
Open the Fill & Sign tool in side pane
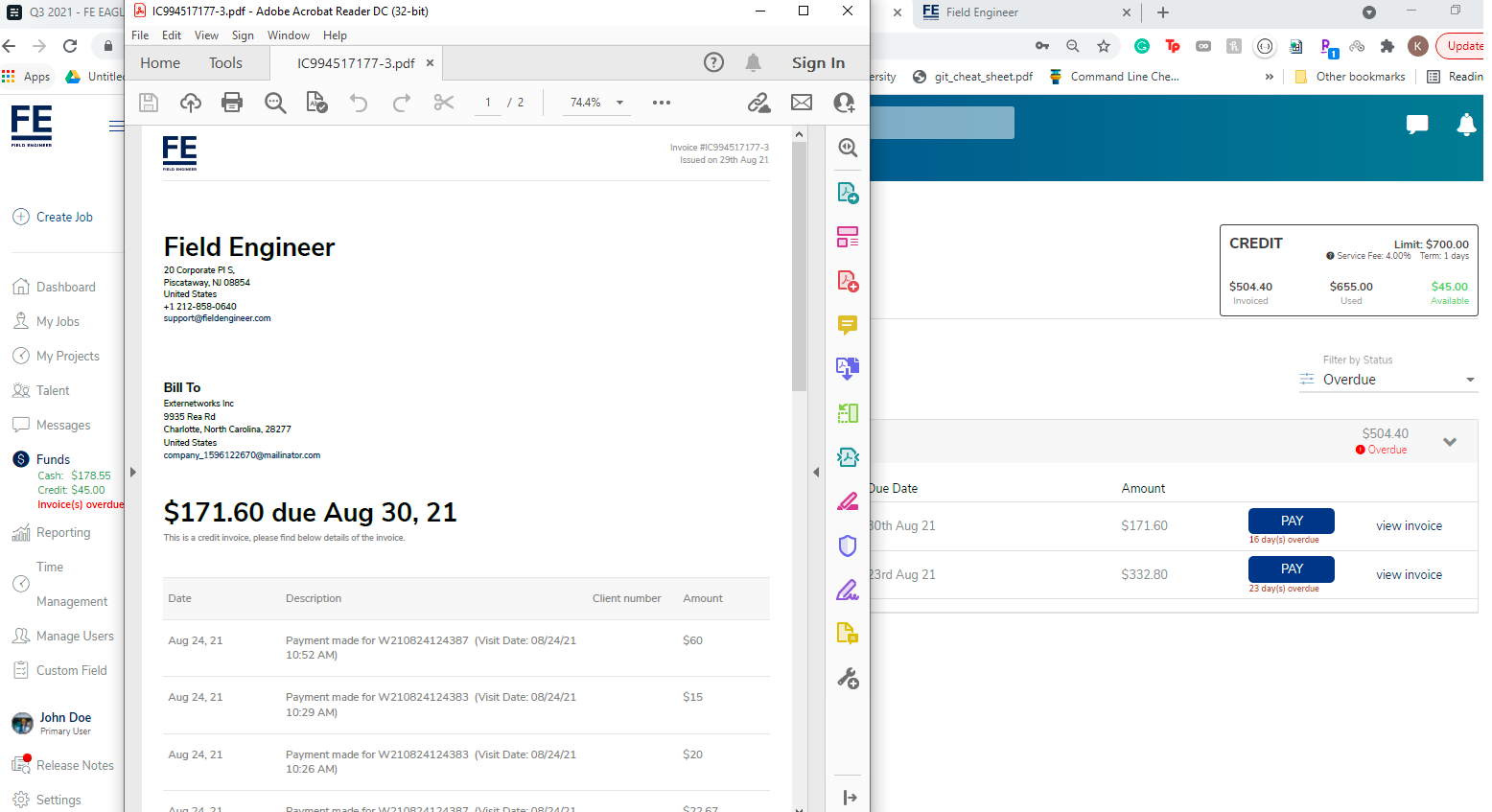(x=848, y=590)
